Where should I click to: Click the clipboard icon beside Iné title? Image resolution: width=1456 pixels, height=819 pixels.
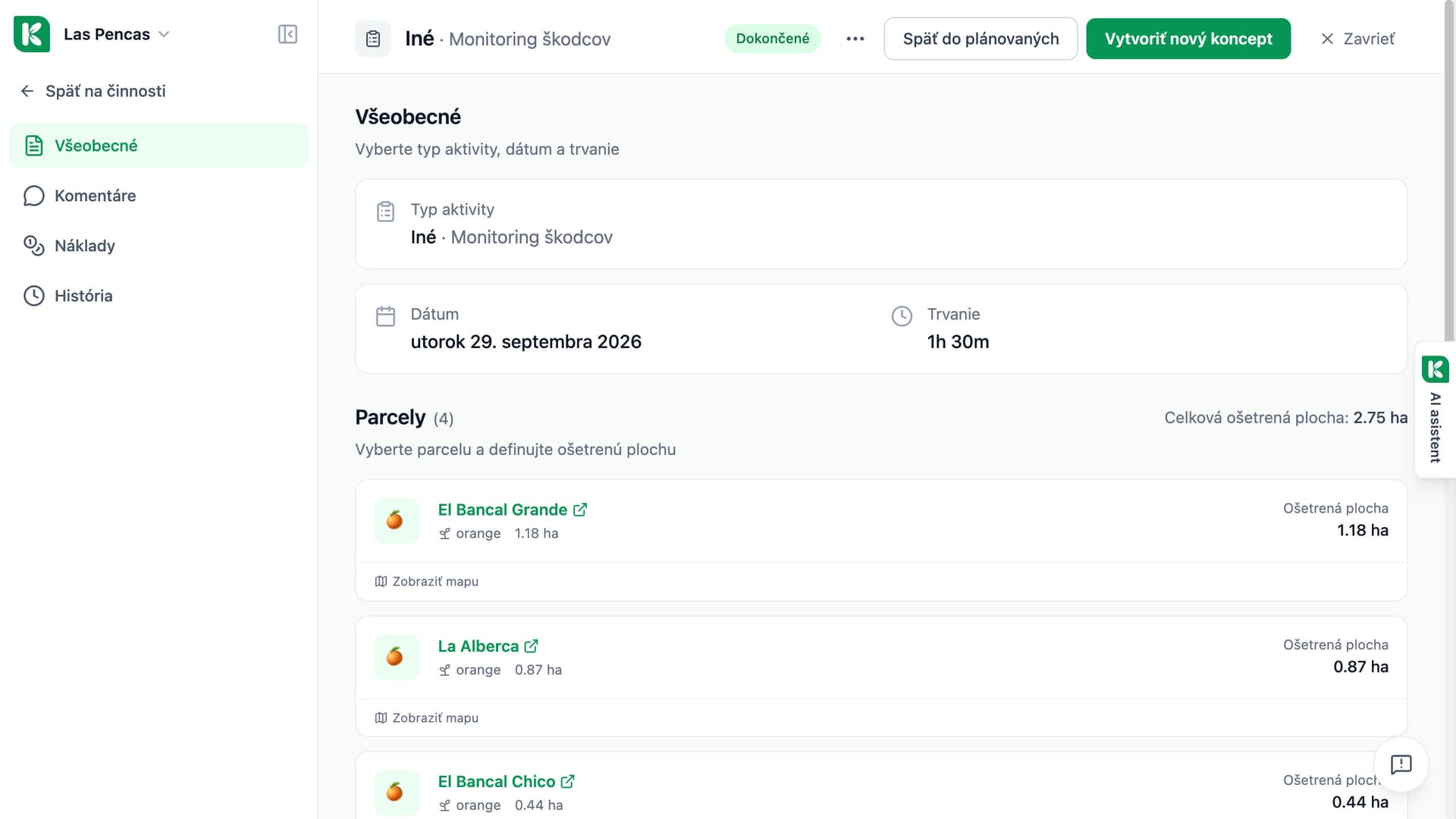click(373, 39)
